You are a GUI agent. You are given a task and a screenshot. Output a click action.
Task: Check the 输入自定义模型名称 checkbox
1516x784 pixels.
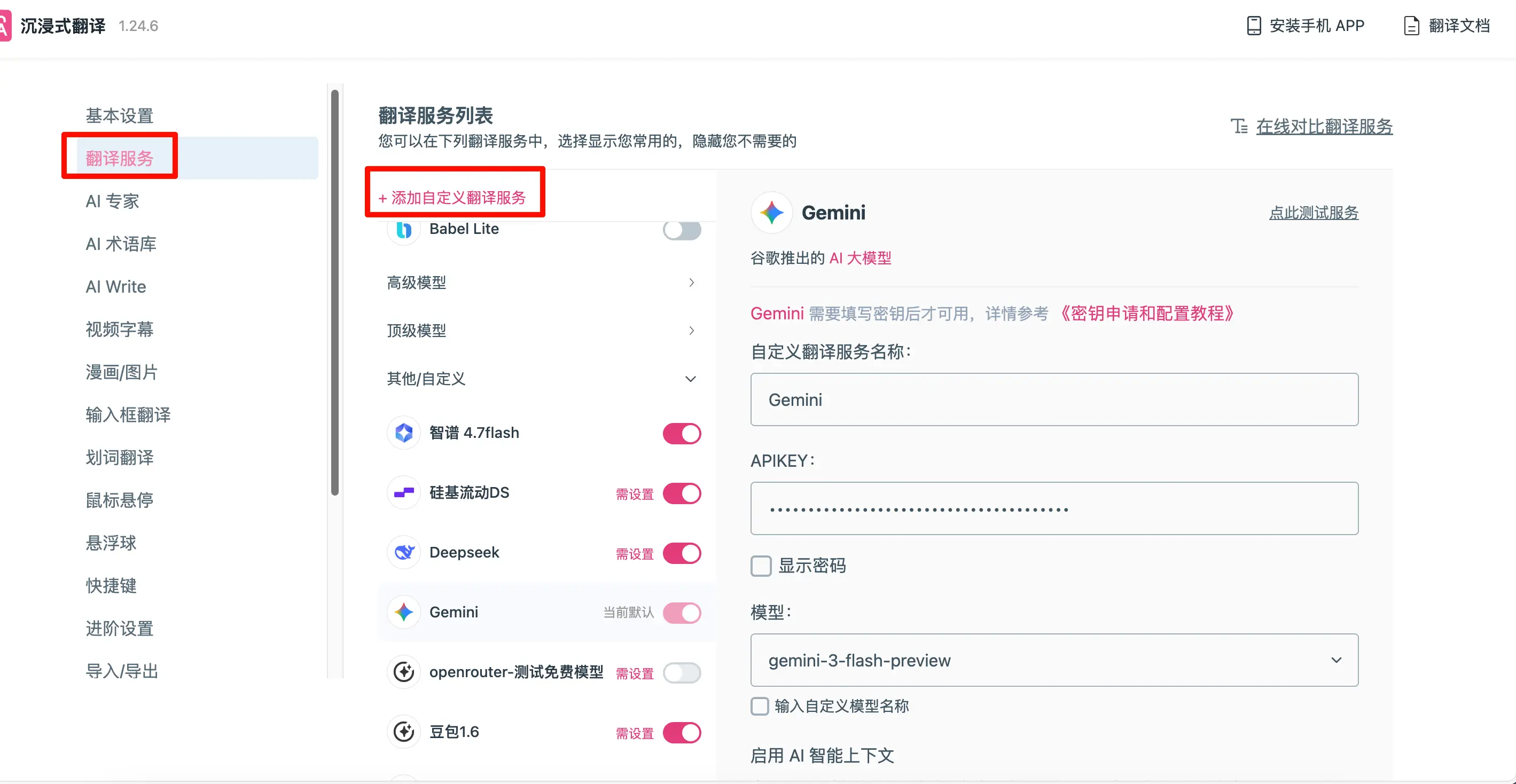click(760, 707)
